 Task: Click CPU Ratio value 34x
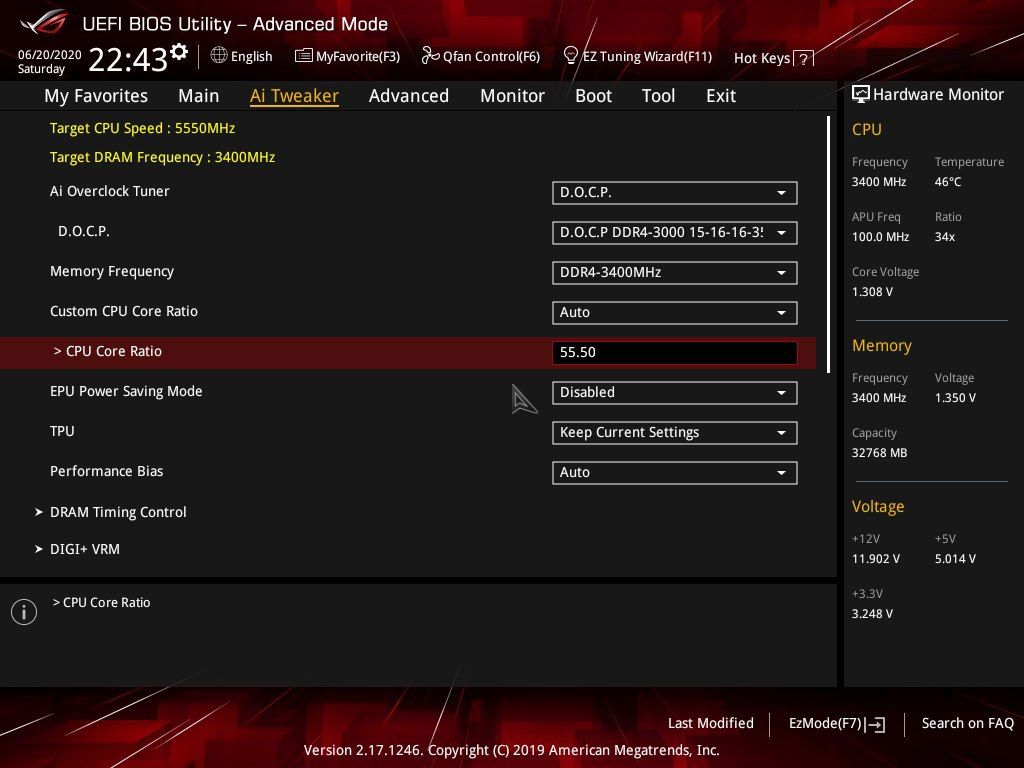pos(944,237)
